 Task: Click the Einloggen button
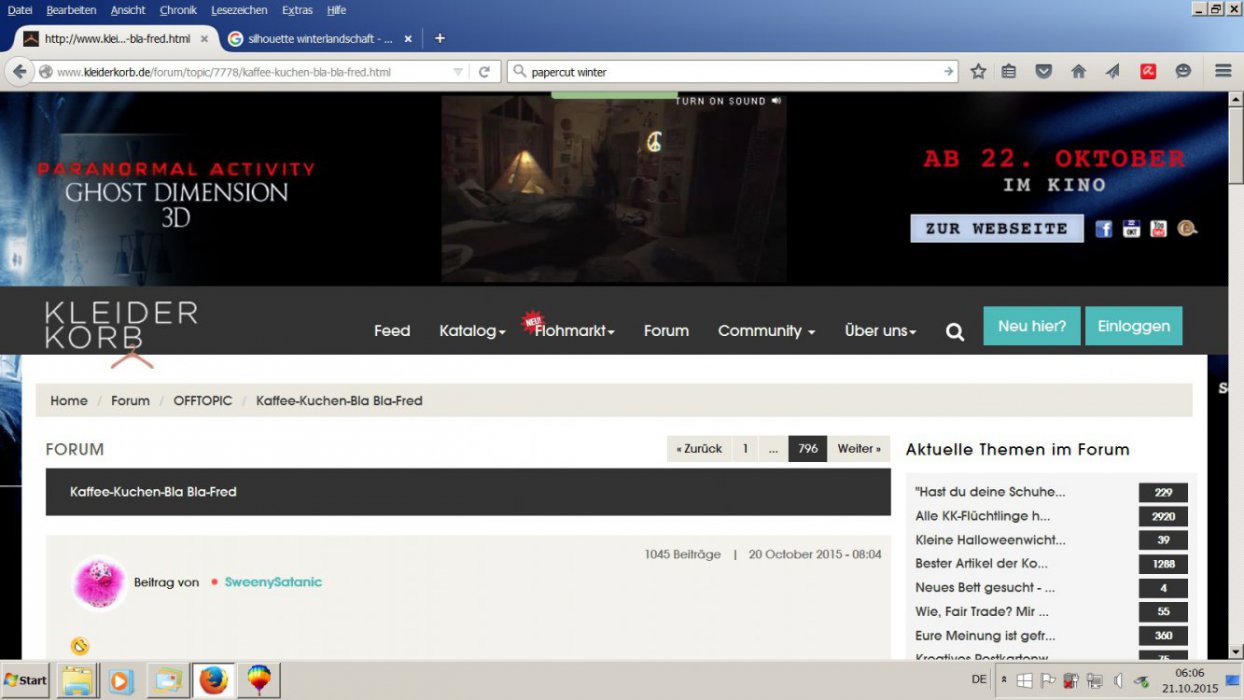tap(1133, 326)
